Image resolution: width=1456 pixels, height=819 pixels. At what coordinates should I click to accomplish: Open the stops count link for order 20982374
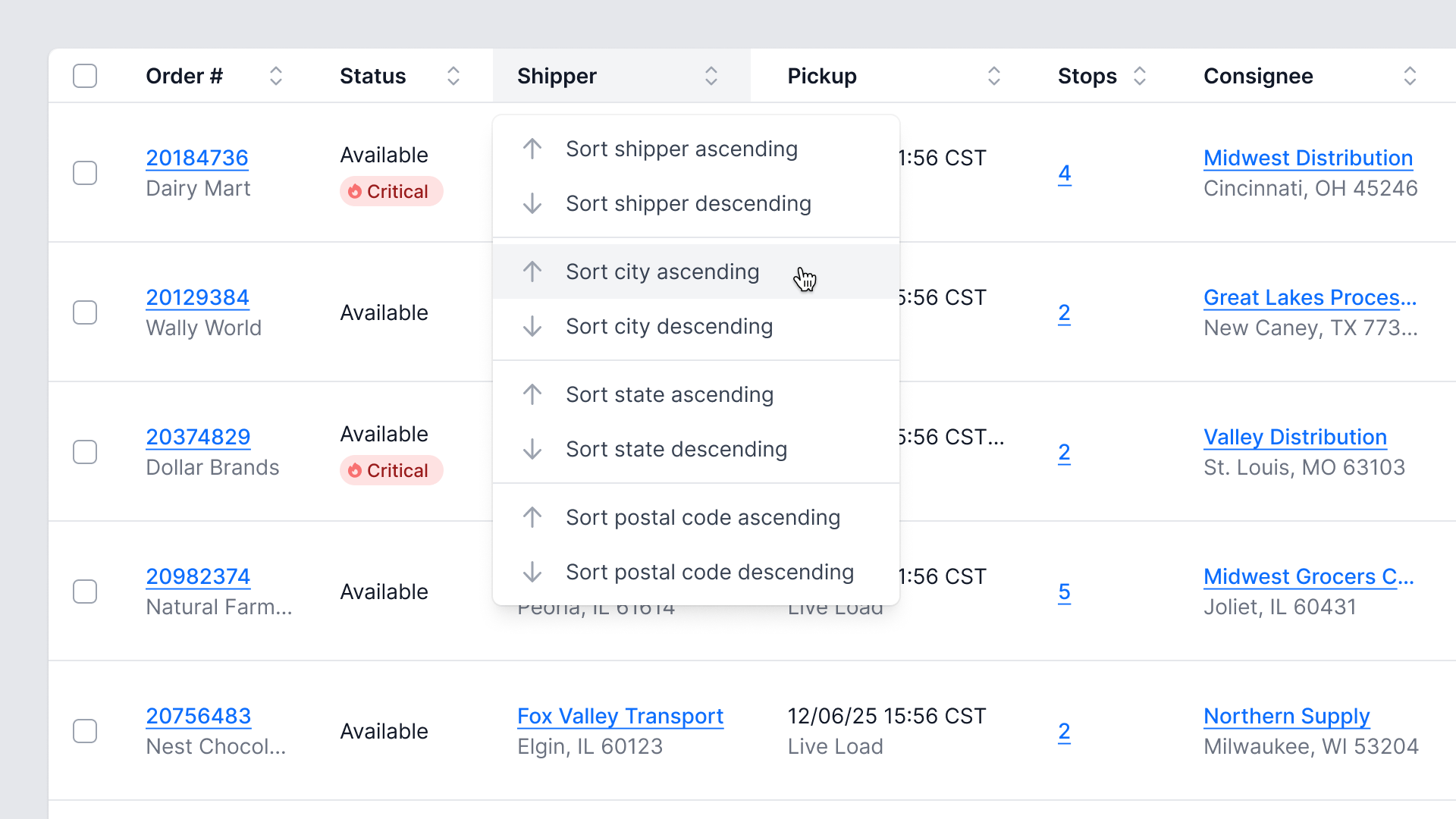(x=1064, y=591)
